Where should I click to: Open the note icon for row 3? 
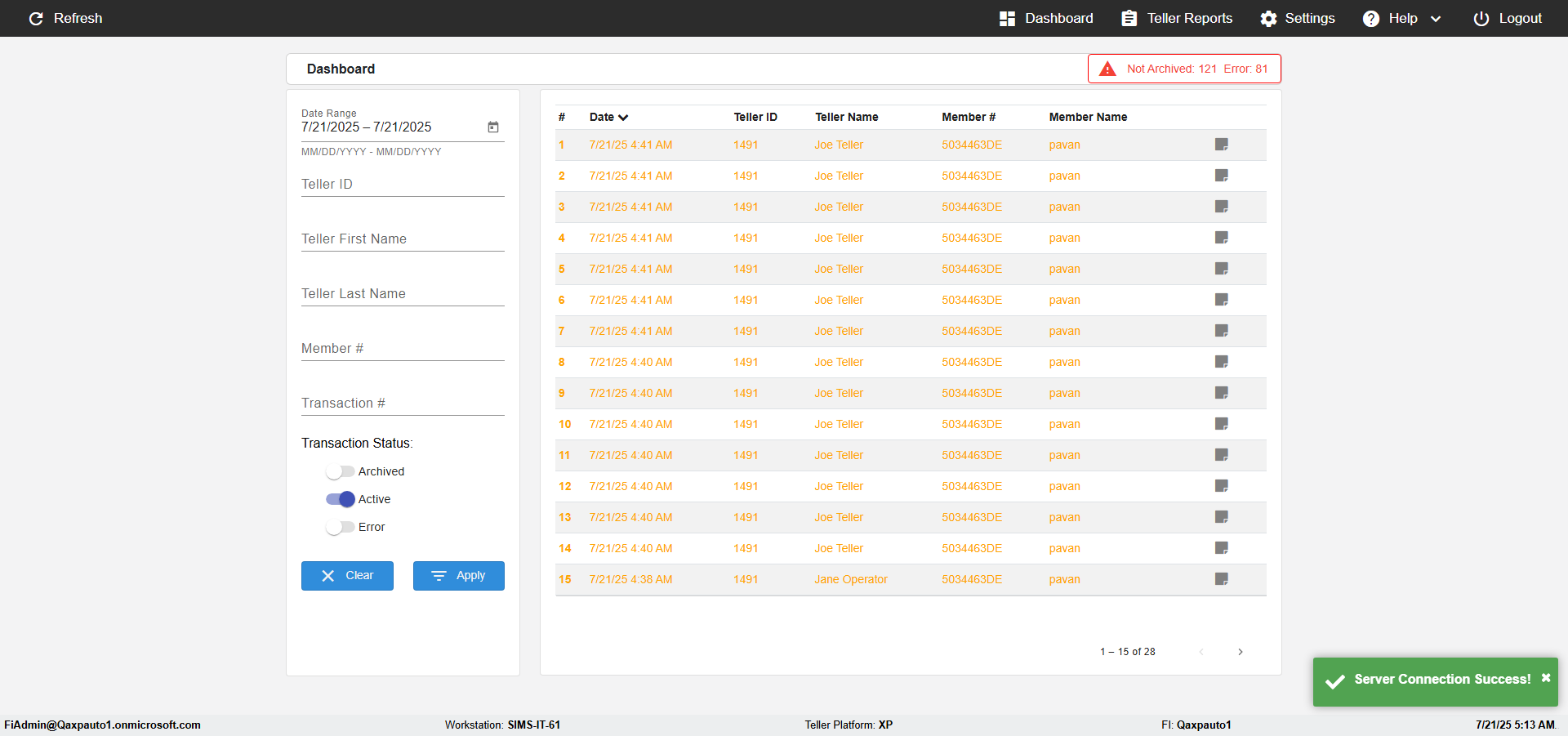click(1222, 207)
